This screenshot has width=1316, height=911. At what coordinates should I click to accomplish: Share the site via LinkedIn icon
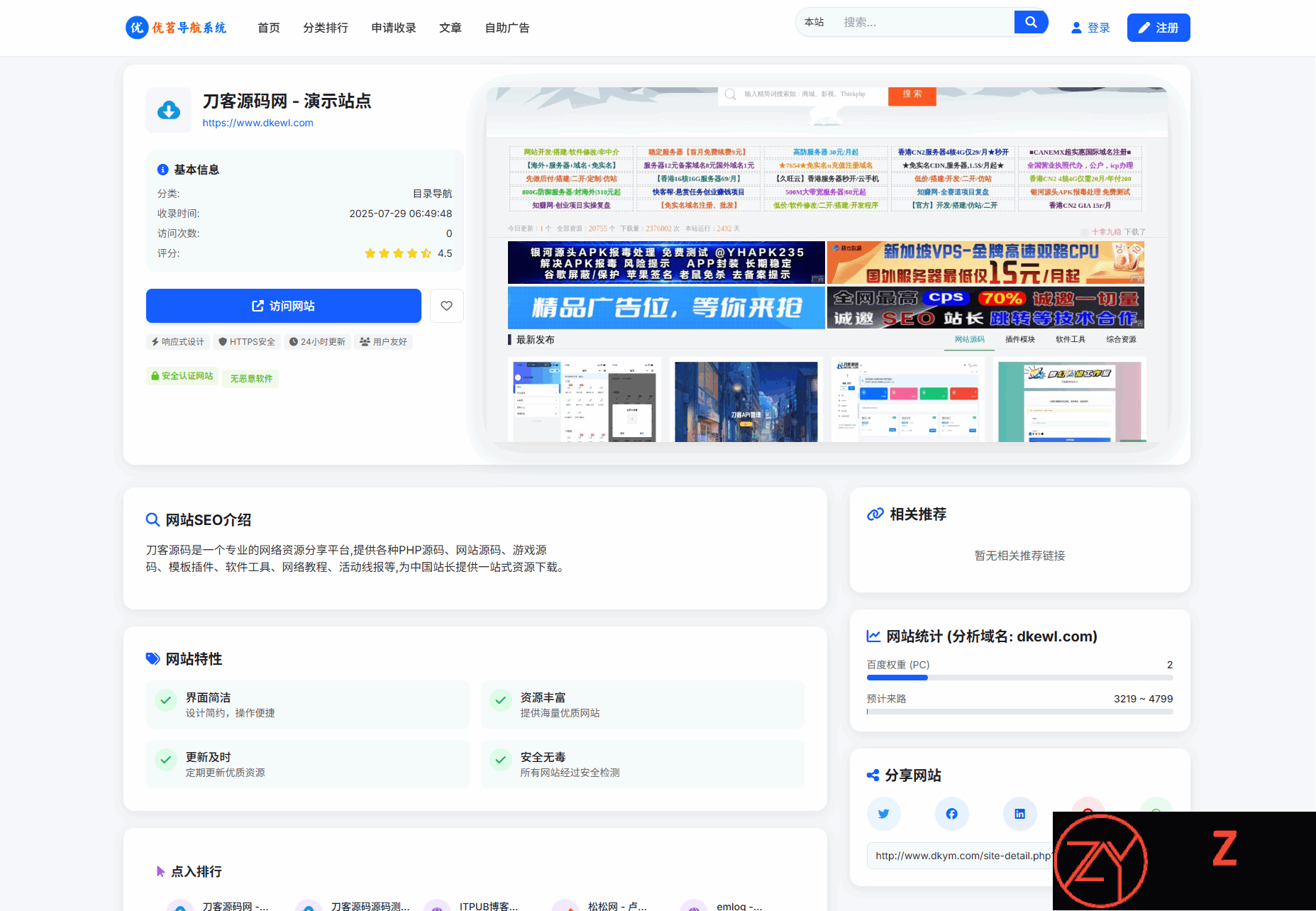click(1019, 814)
